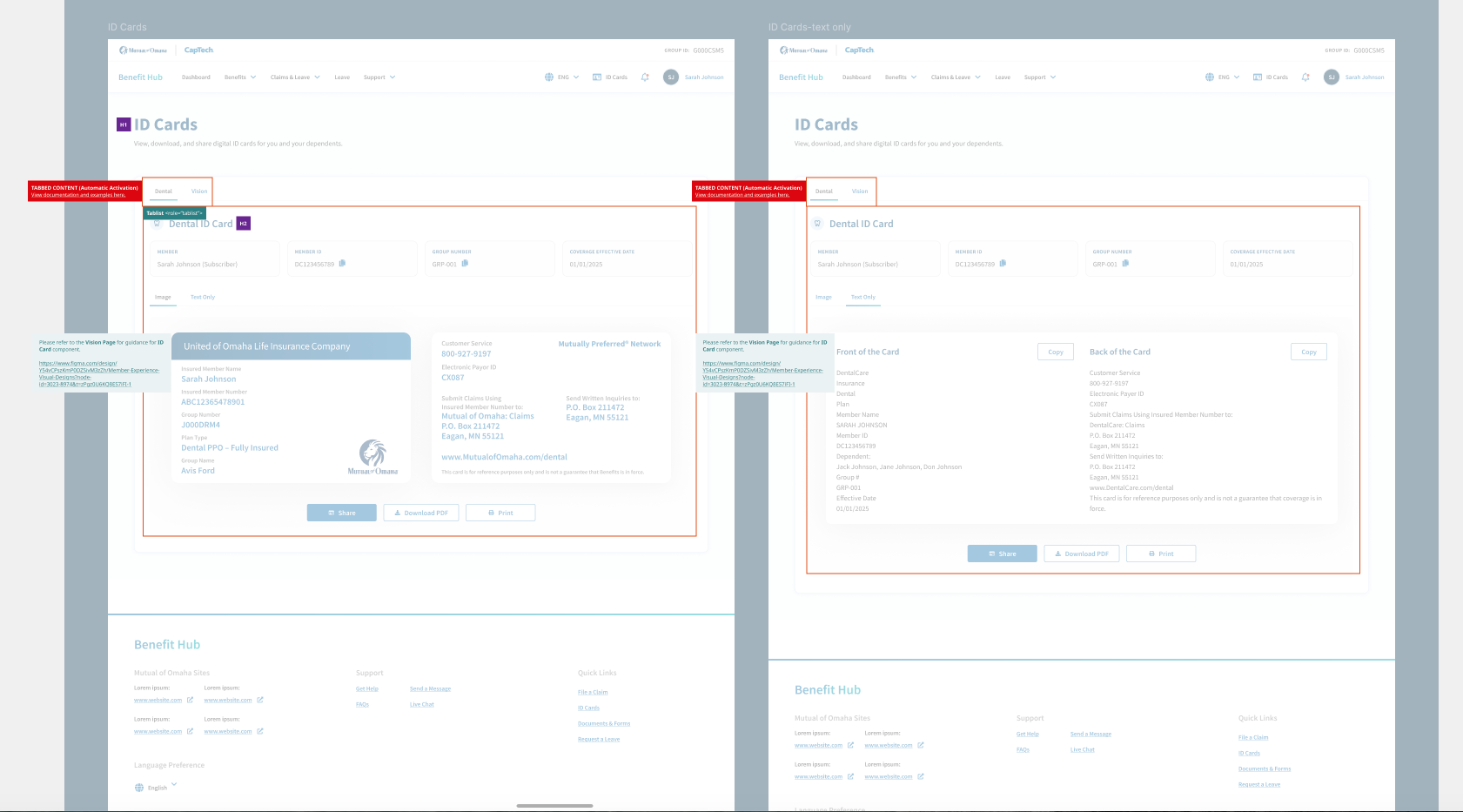Viewport: 1463px width, 812px height.
Task: Click Mutual of Omaha logo in ID Cards frame header
Action: tap(144, 50)
